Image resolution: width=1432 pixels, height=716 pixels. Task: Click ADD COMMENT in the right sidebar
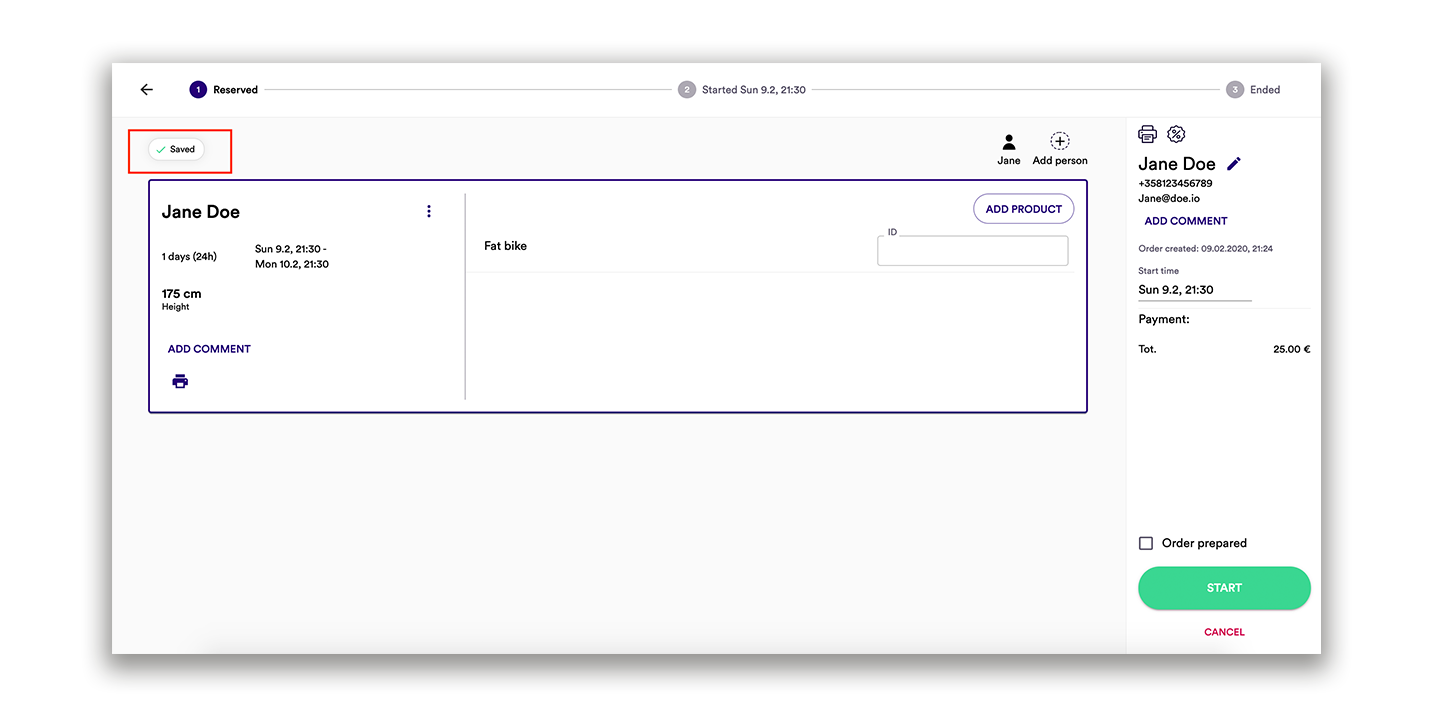pos(1186,221)
